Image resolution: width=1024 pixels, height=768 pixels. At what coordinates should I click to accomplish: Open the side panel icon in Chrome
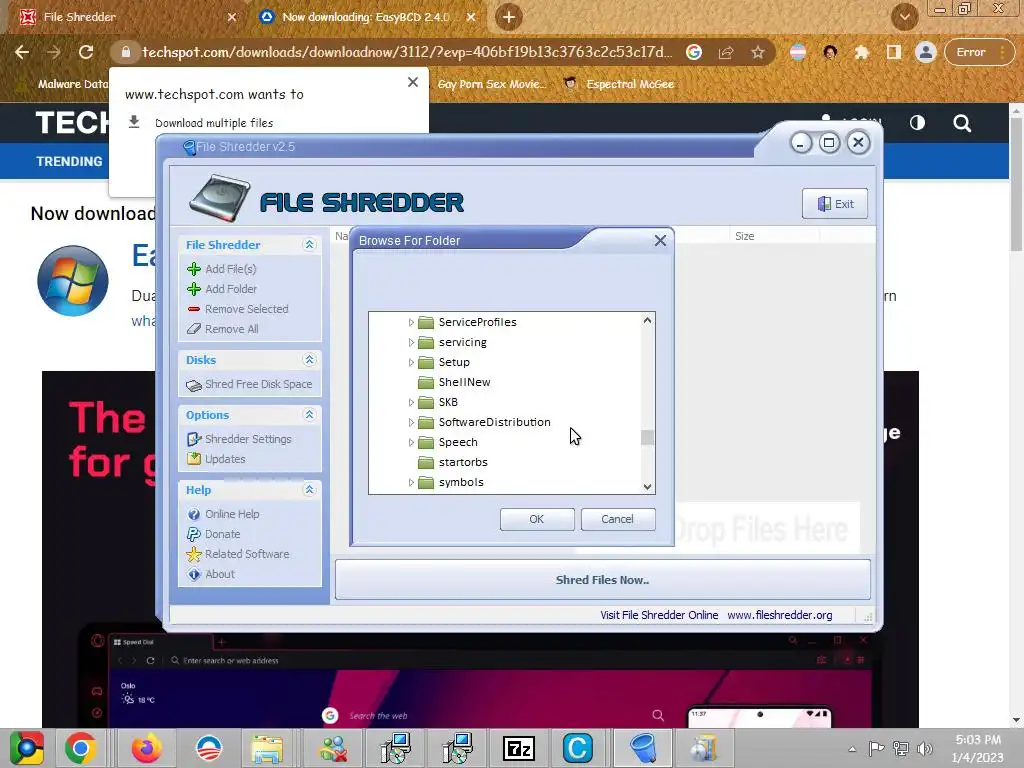pyautogui.click(x=893, y=52)
